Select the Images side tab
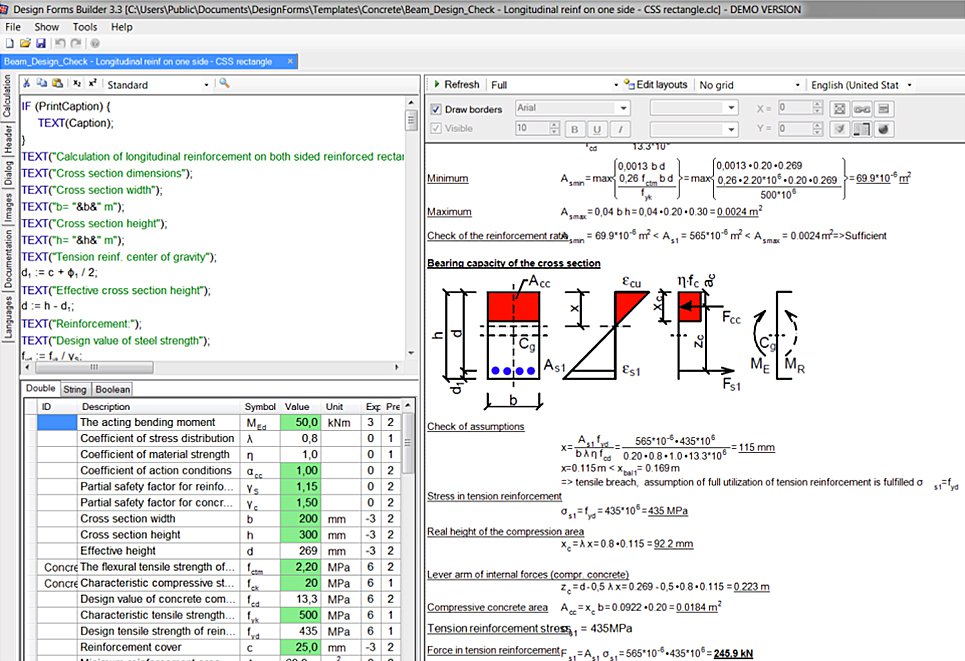The height and width of the screenshot is (661, 965). [x=7, y=207]
